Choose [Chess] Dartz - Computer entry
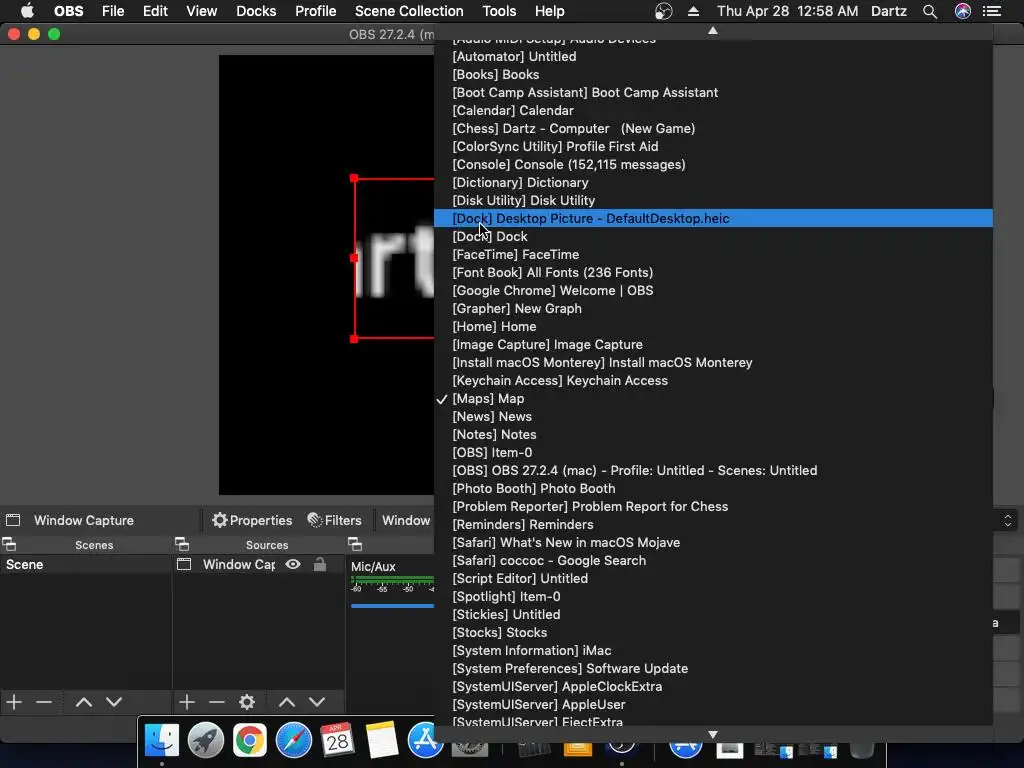The height and width of the screenshot is (768, 1024). 713,129
